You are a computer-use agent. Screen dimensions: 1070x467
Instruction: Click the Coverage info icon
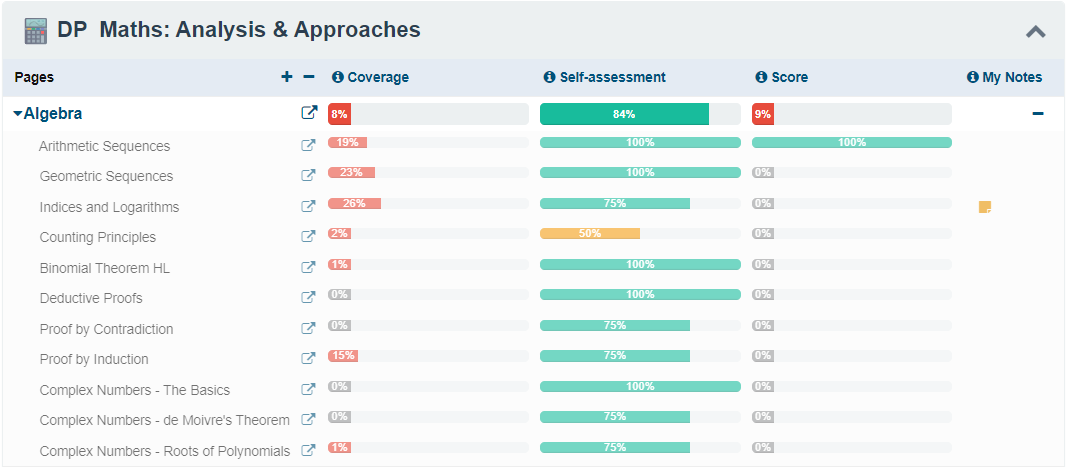338,77
